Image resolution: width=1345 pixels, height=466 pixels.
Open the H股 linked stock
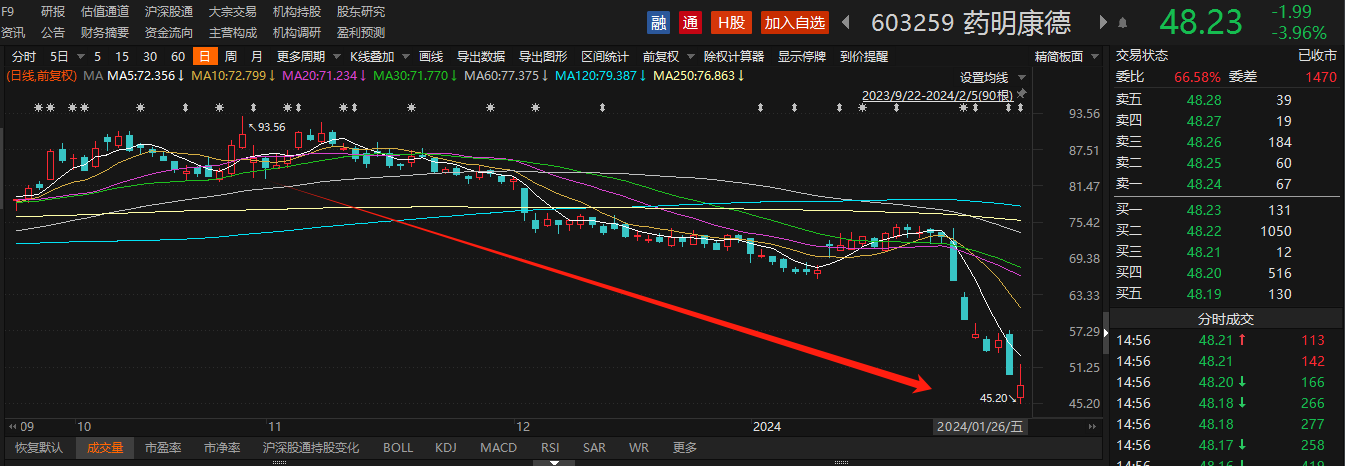coord(729,22)
